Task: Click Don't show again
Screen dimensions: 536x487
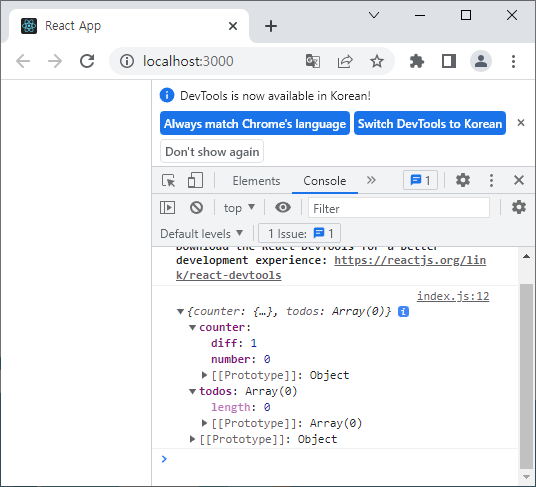Action: point(212,151)
